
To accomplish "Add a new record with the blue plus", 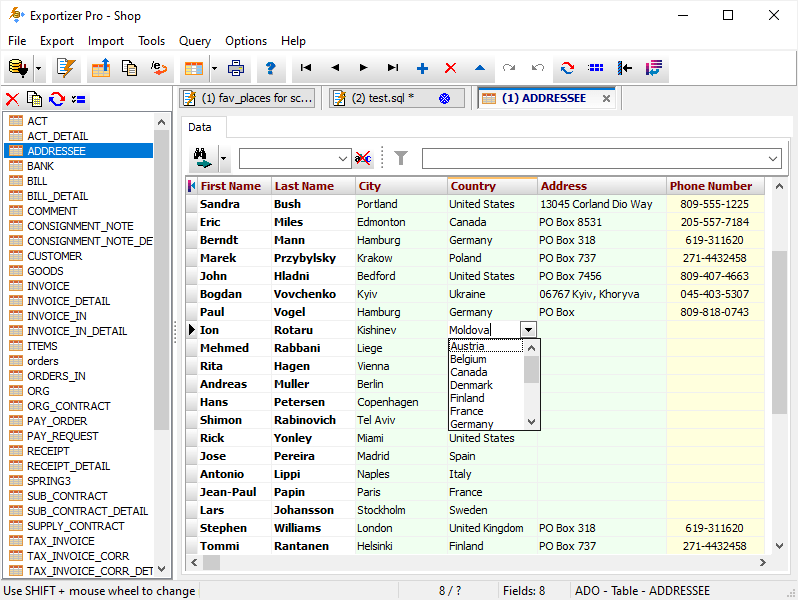I will [x=422, y=68].
